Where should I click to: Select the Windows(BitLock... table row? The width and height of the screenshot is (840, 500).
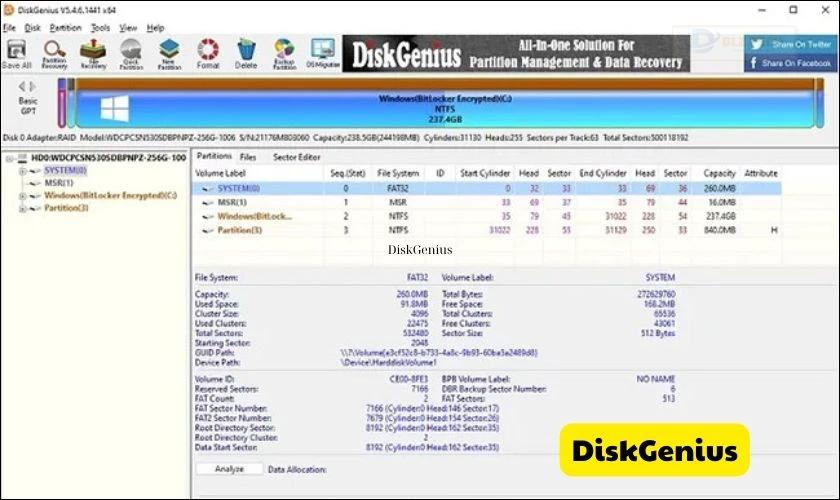(x=486, y=217)
